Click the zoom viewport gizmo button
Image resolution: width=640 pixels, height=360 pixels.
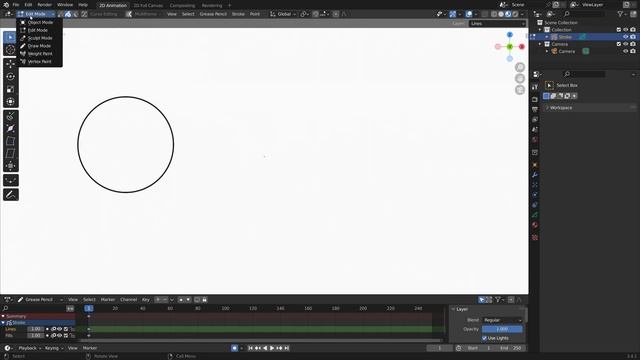(520, 67)
